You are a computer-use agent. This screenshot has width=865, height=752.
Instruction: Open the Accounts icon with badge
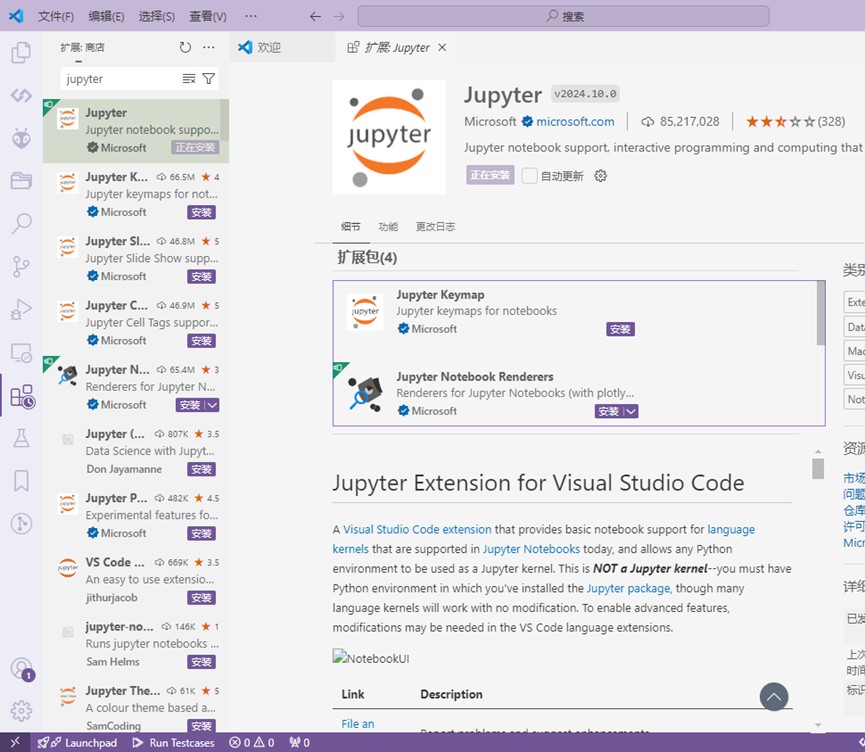(22, 669)
